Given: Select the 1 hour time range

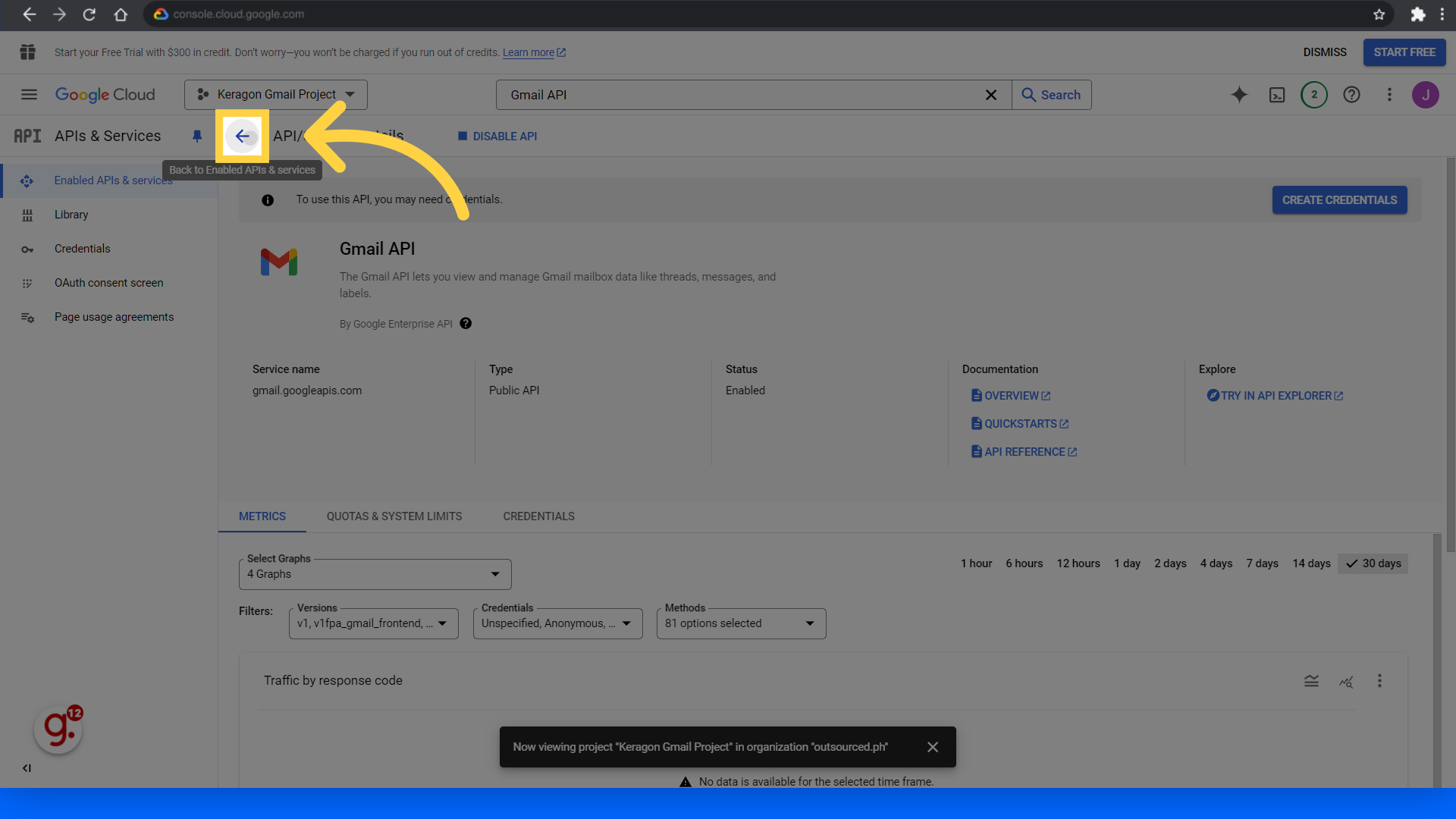Looking at the screenshot, I should click(976, 563).
